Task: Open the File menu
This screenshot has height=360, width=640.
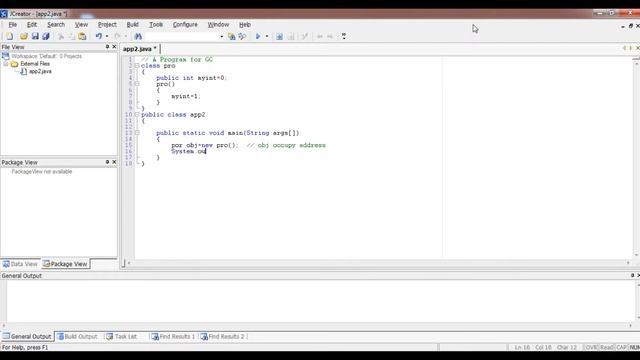Action: tap(13, 25)
